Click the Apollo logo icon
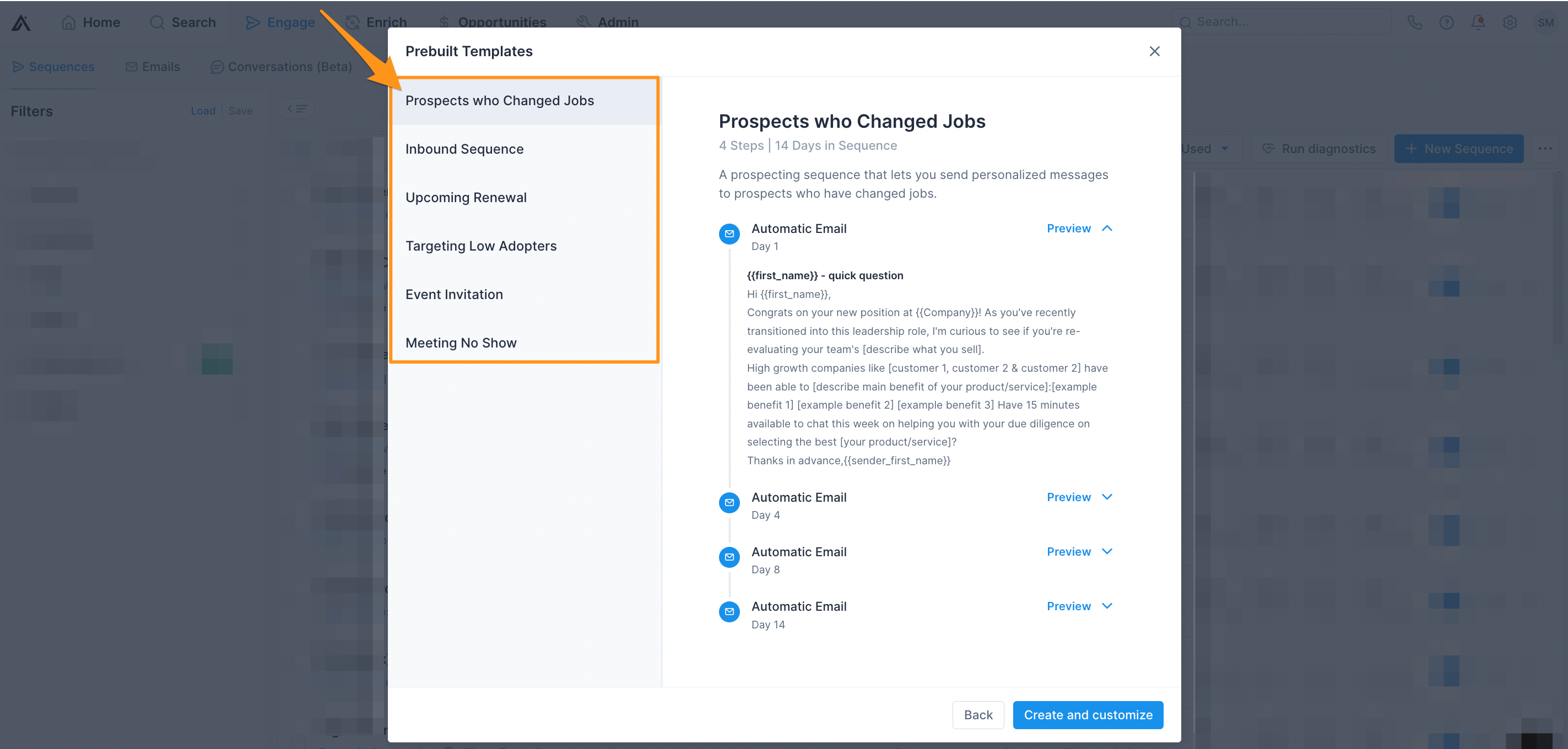The image size is (1568, 749). tap(21, 23)
